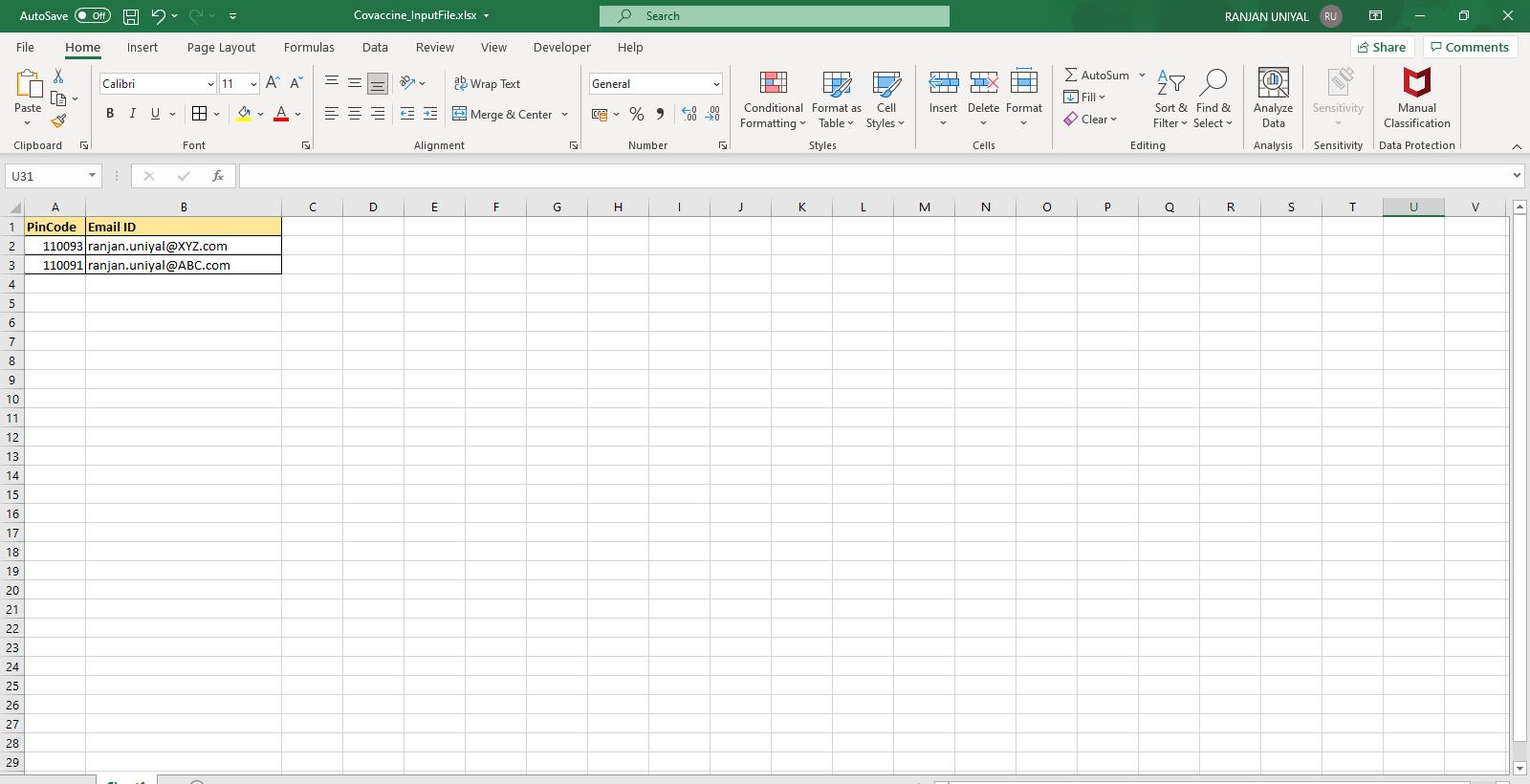Switch to the Formulas tab
Image resolution: width=1530 pixels, height=784 pixels.
pyautogui.click(x=309, y=47)
